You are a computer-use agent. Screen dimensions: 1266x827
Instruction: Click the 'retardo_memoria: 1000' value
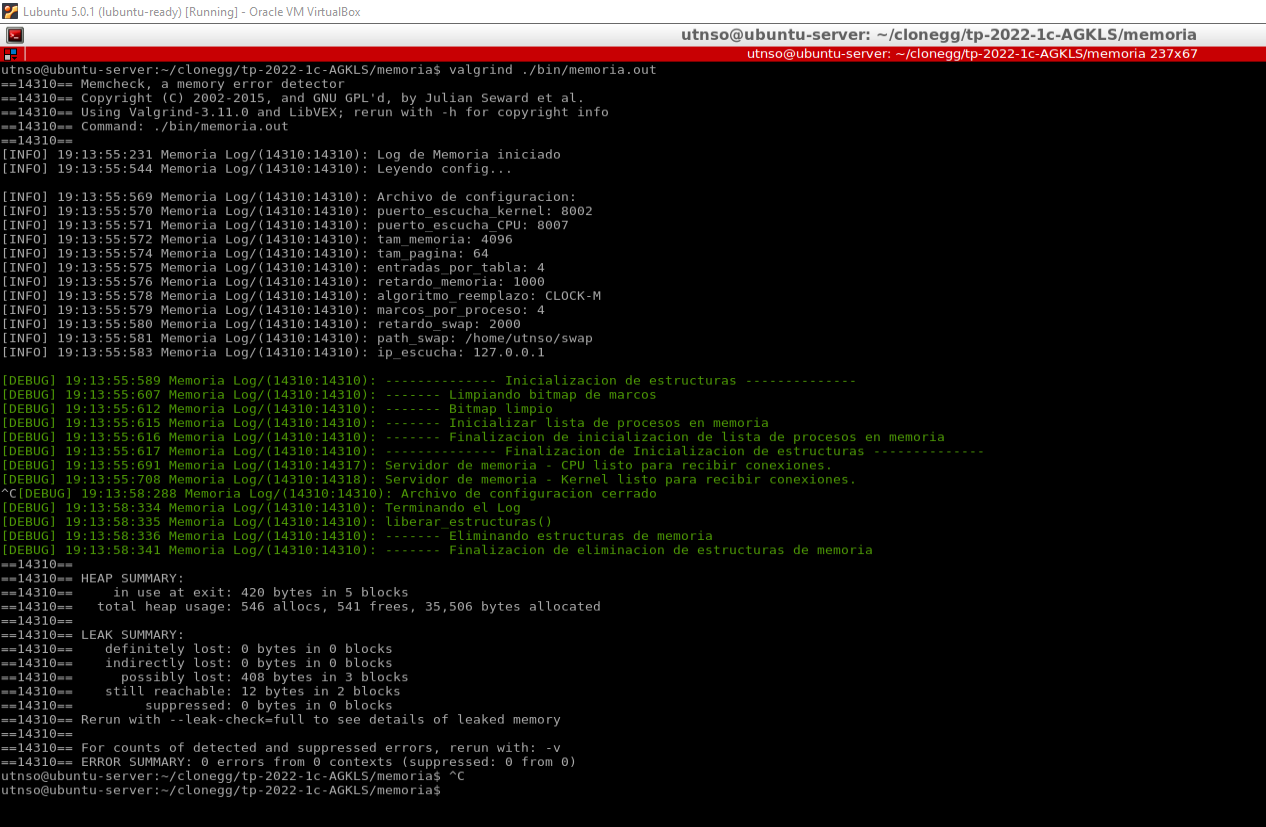coord(460,281)
